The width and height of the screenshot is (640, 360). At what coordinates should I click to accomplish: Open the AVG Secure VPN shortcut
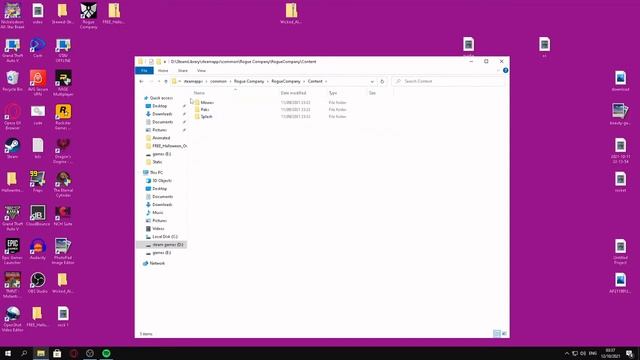(38, 83)
